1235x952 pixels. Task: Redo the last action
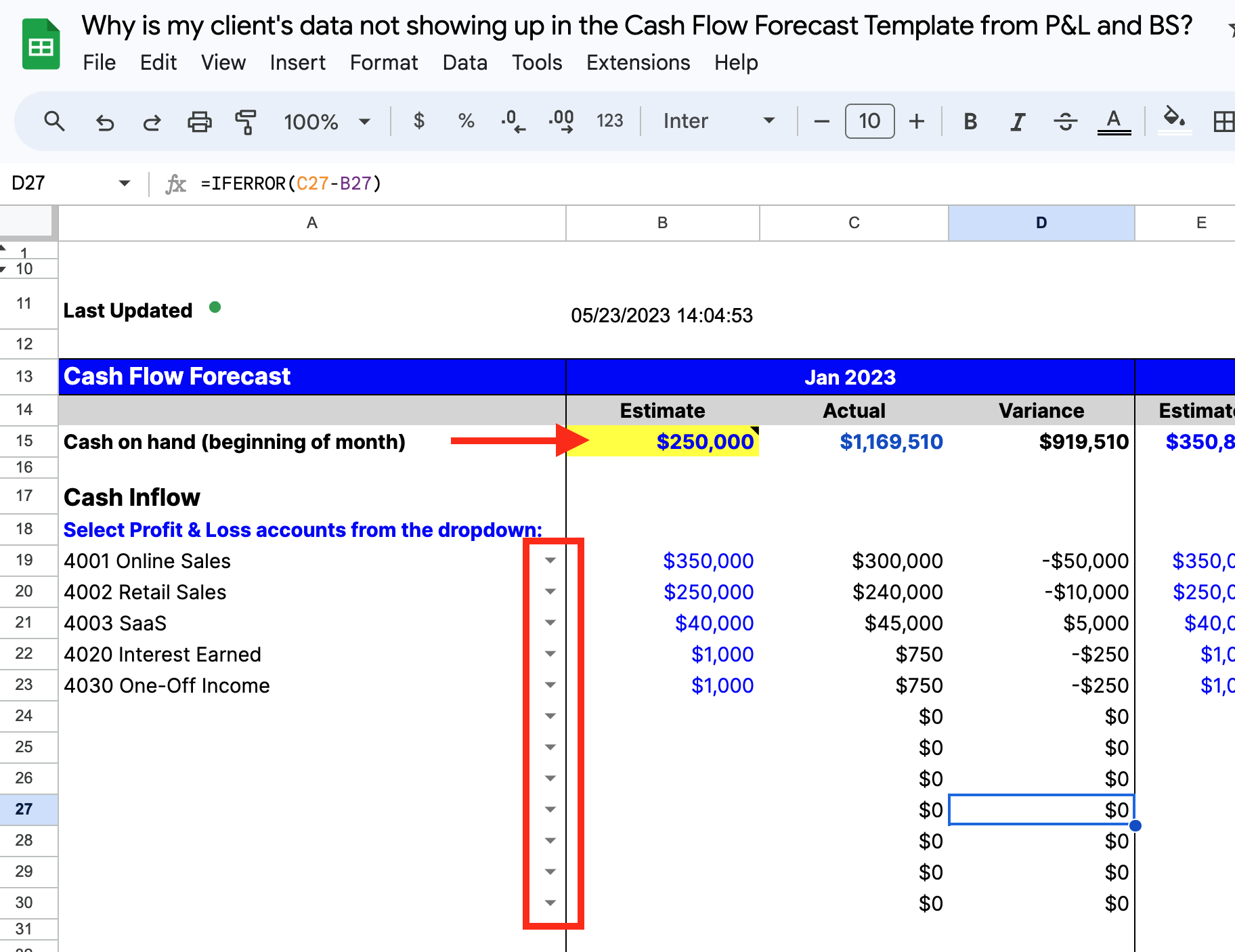(152, 122)
